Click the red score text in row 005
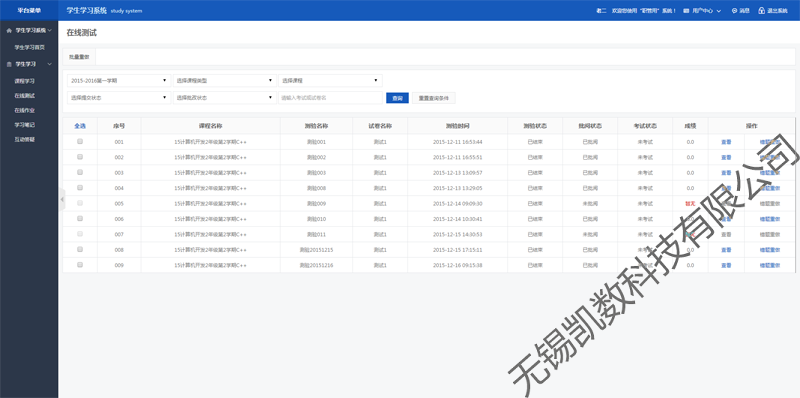The width and height of the screenshot is (800, 398). [690, 204]
